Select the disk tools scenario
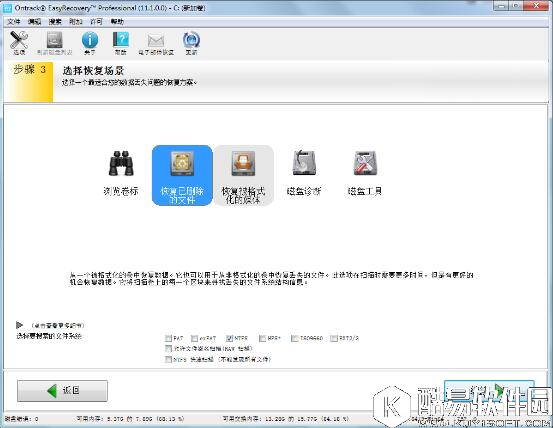 click(365, 173)
